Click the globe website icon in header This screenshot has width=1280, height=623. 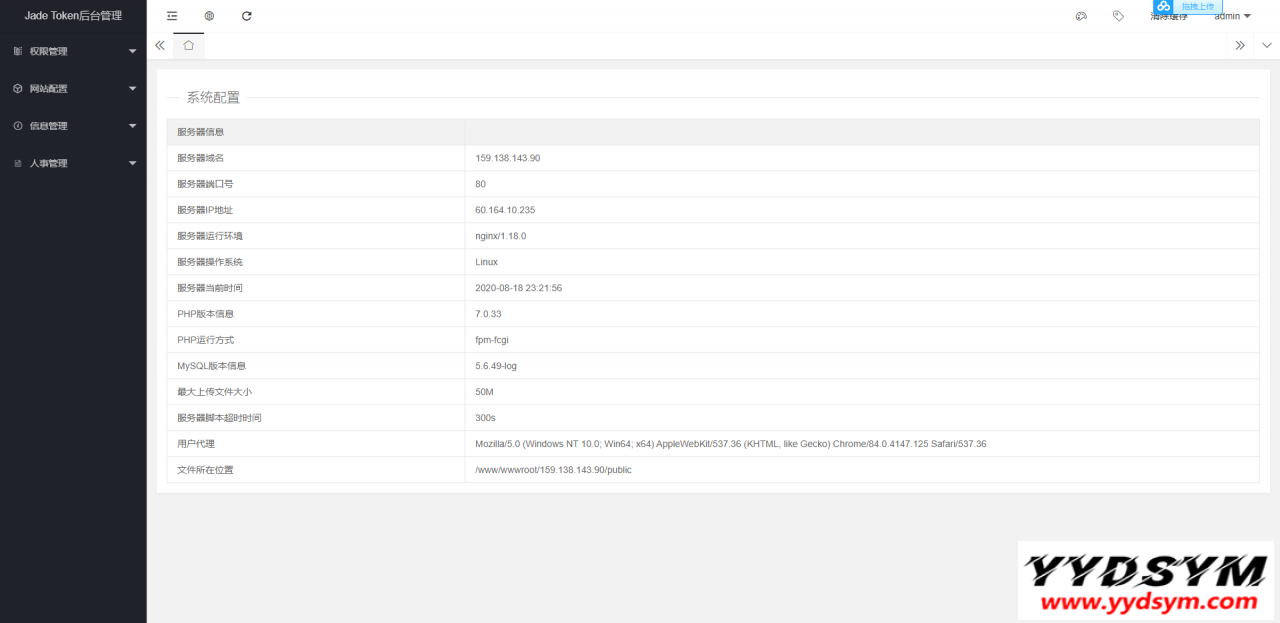click(209, 16)
